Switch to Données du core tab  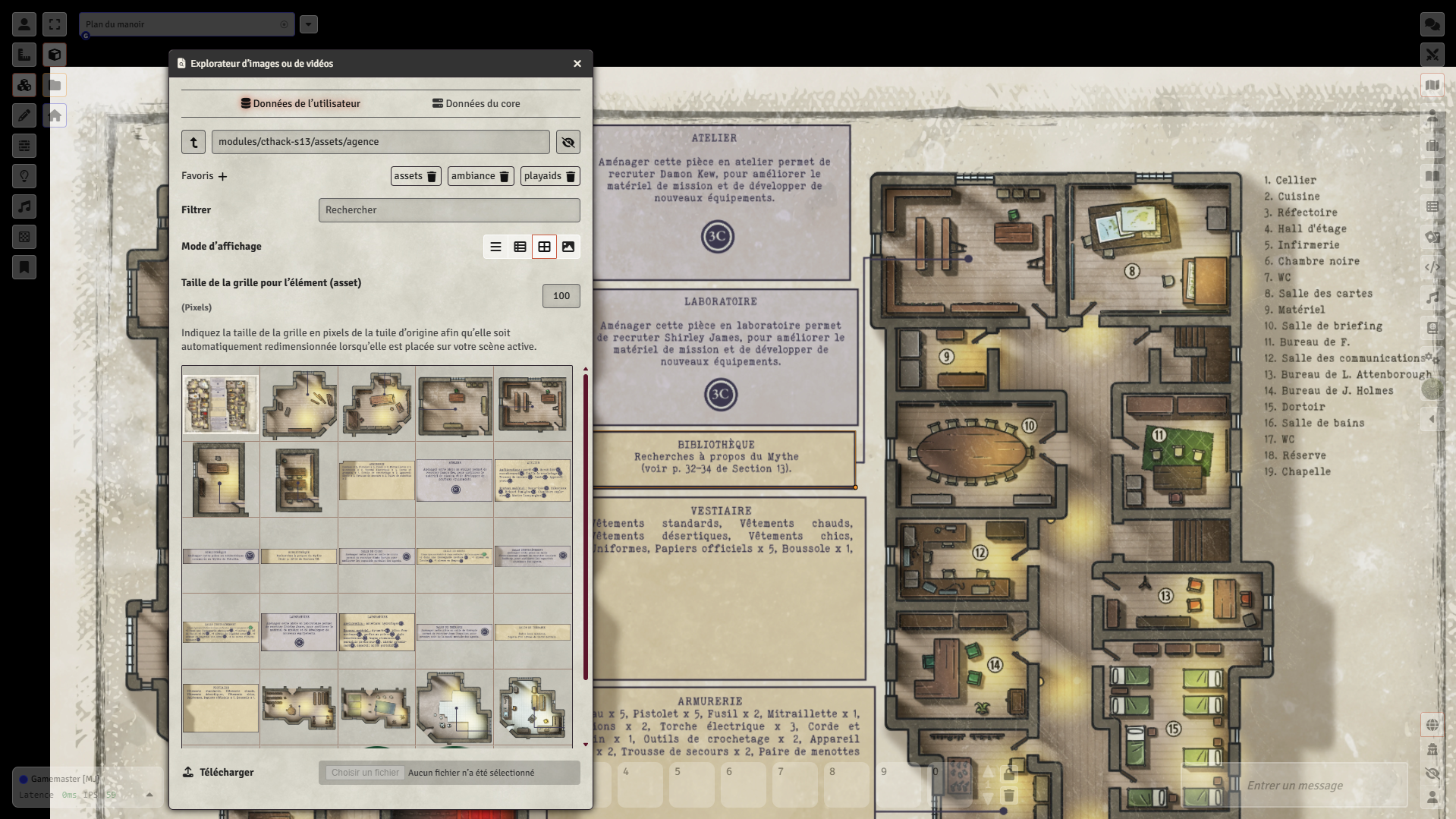(476, 104)
